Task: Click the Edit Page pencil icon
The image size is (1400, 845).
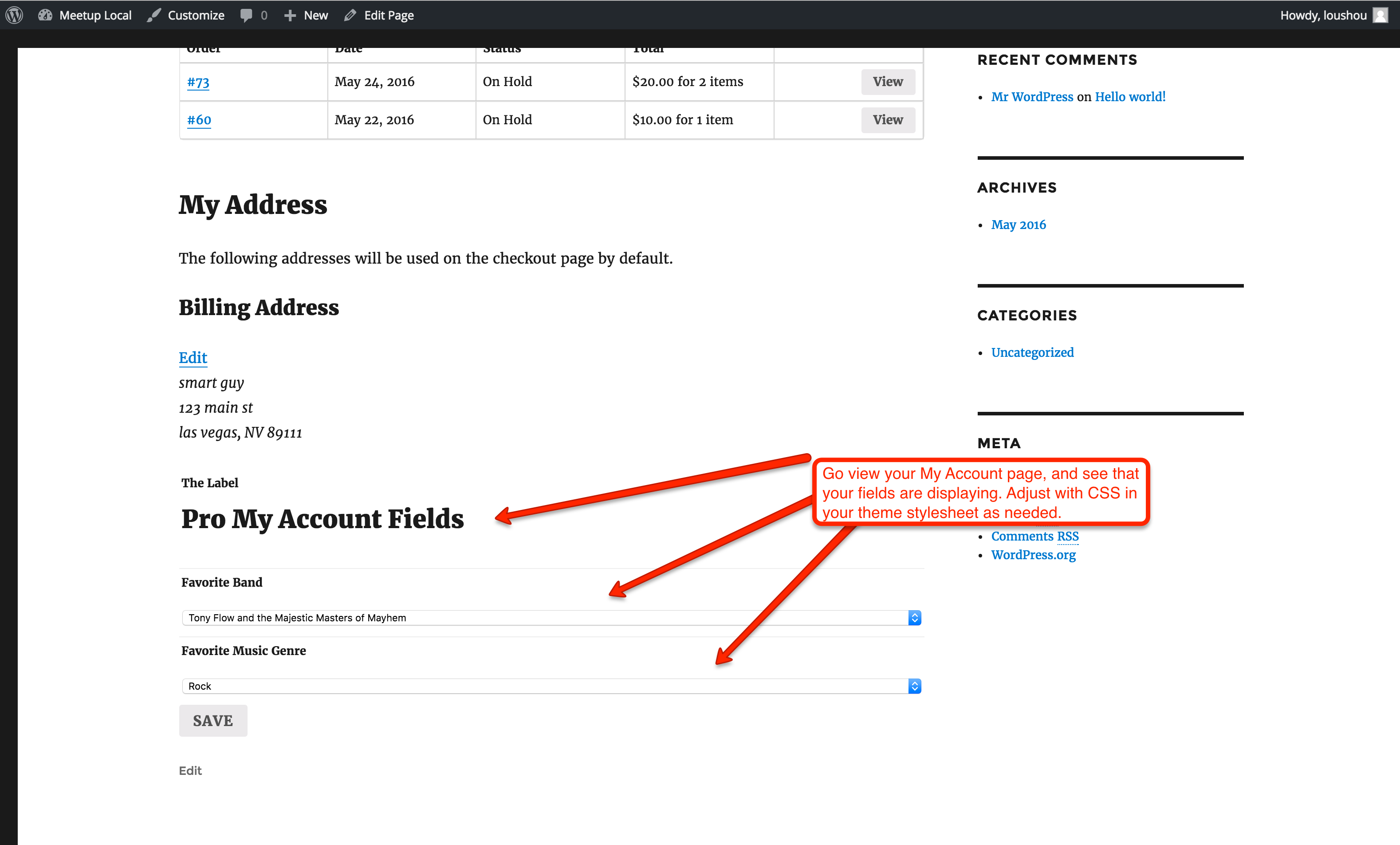Action: click(350, 16)
